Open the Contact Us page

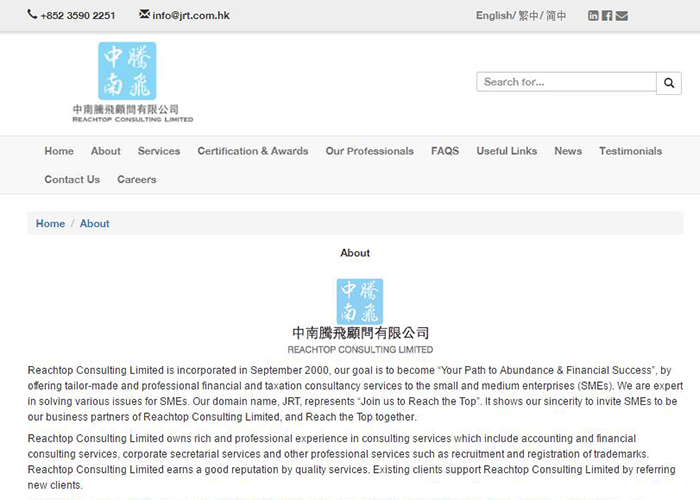coord(72,180)
